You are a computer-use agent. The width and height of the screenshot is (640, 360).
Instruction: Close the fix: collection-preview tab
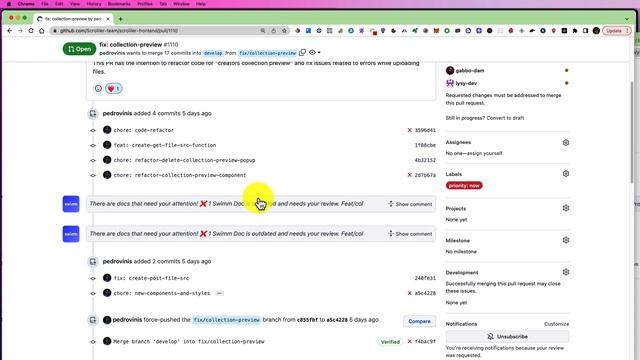[108, 19]
